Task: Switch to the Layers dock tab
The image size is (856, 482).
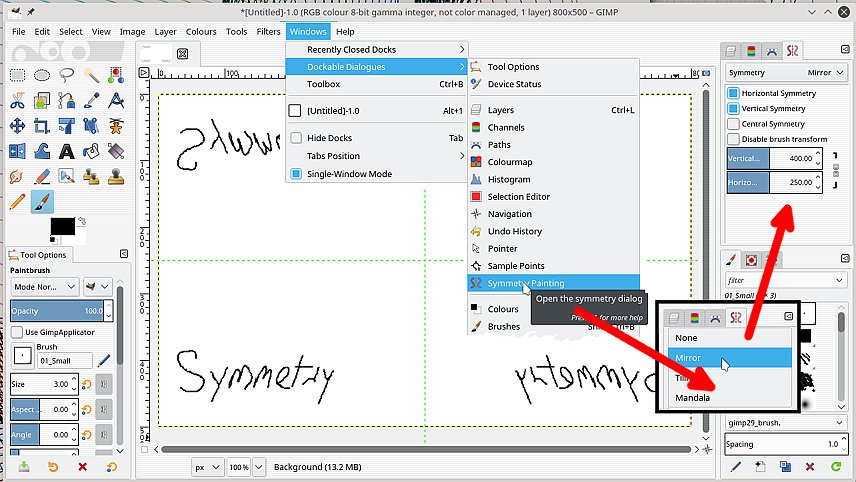Action: [x=730, y=51]
